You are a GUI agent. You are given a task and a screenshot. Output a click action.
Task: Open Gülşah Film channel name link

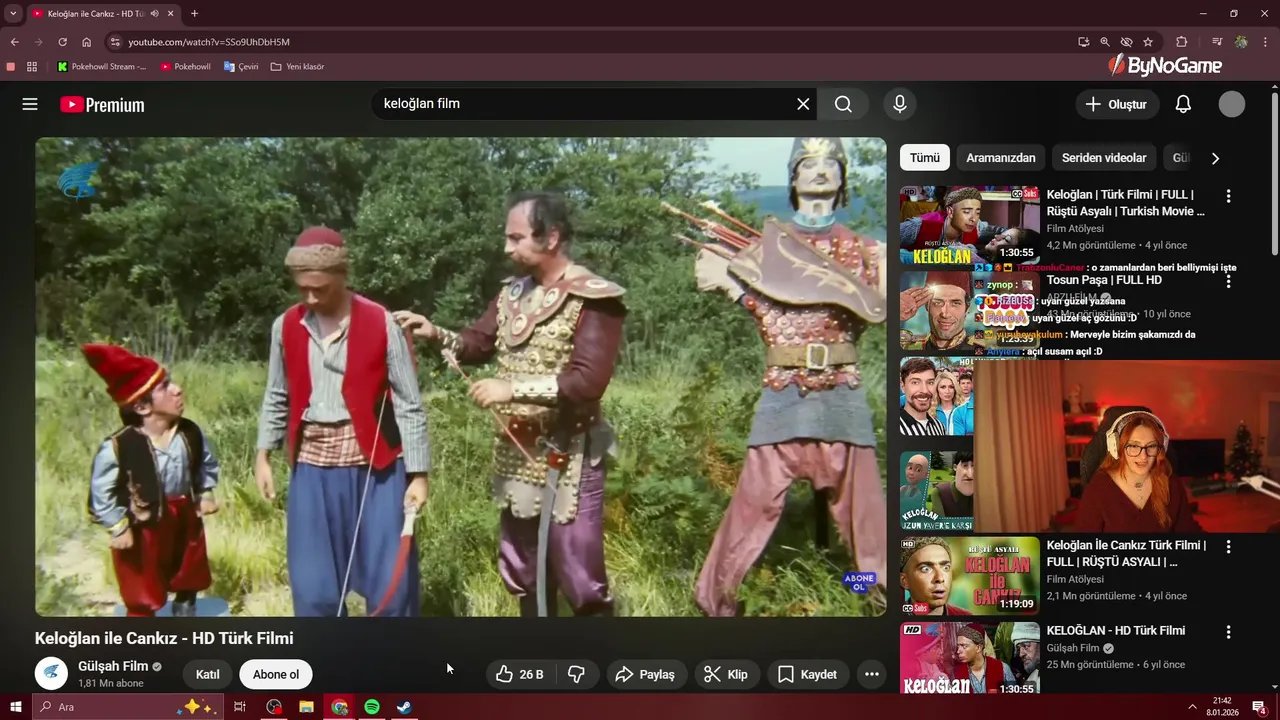pyautogui.click(x=113, y=666)
